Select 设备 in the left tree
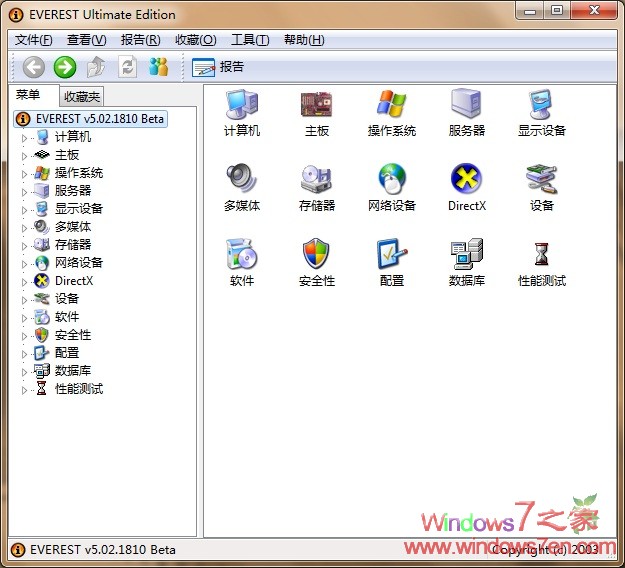 pos(67,299)
